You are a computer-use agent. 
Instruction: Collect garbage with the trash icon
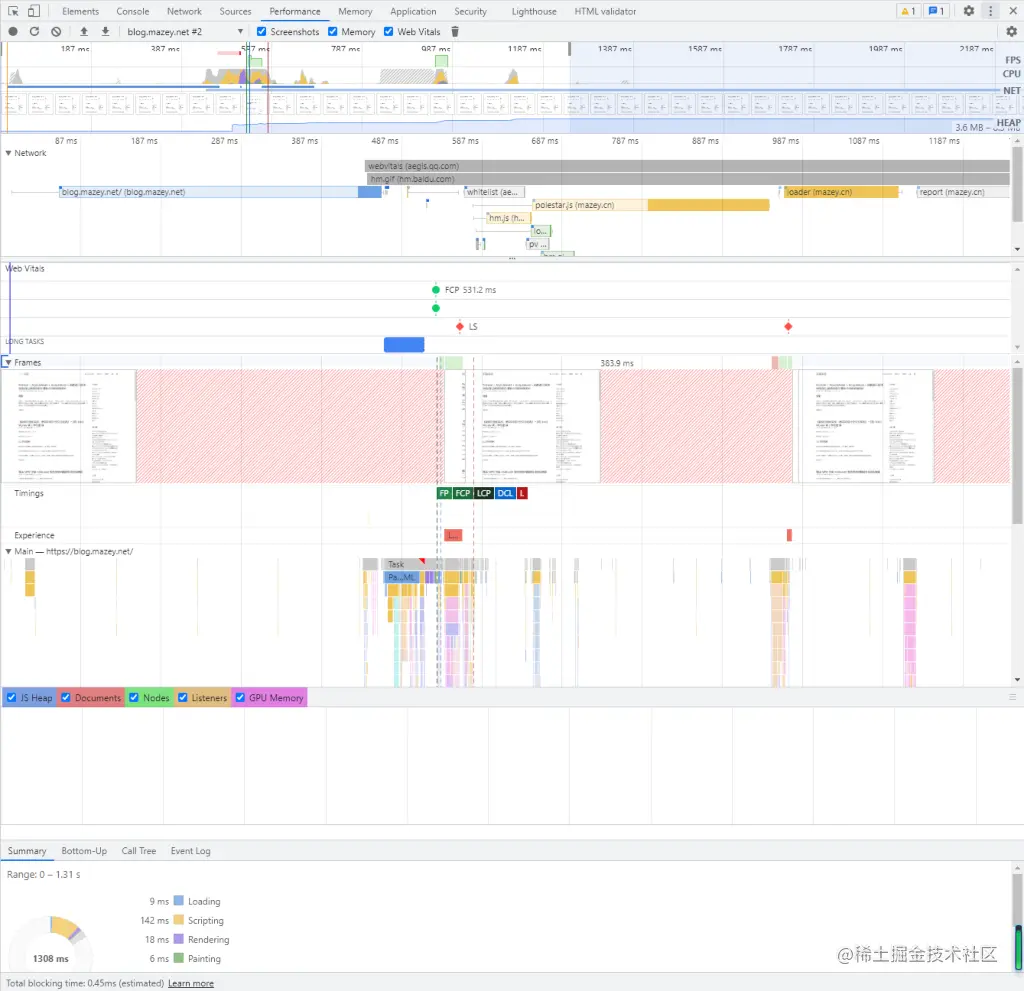click(x=455, y=31)
